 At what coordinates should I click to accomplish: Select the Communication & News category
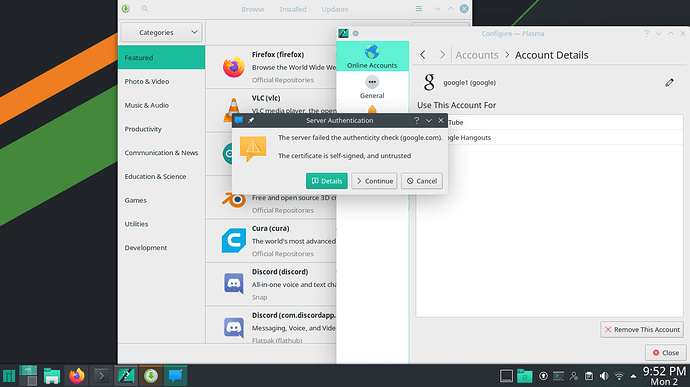[x=161, y=153]
